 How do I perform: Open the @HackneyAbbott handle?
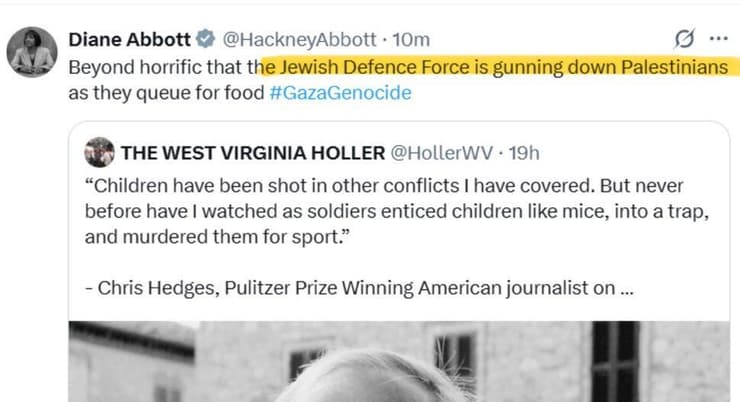coord(298,40)
